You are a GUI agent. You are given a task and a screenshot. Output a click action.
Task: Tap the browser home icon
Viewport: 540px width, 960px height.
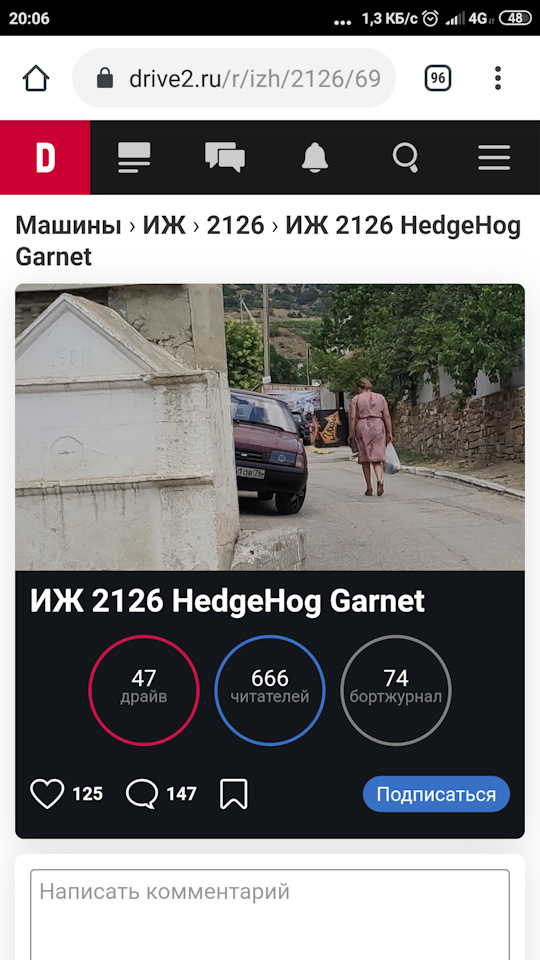36,78
